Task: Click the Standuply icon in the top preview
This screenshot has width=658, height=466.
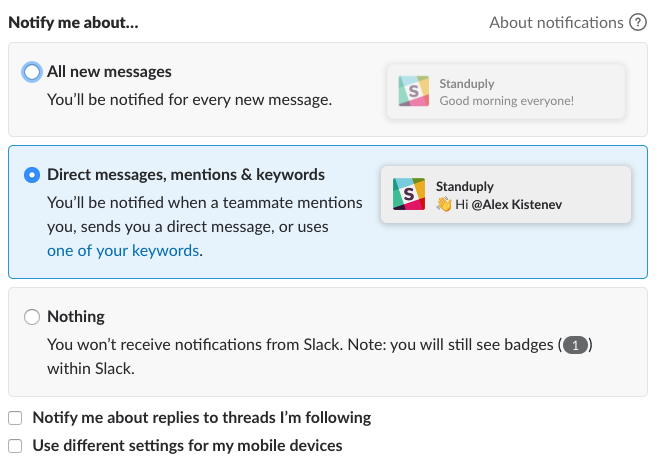Action: [x=413, y=91]
